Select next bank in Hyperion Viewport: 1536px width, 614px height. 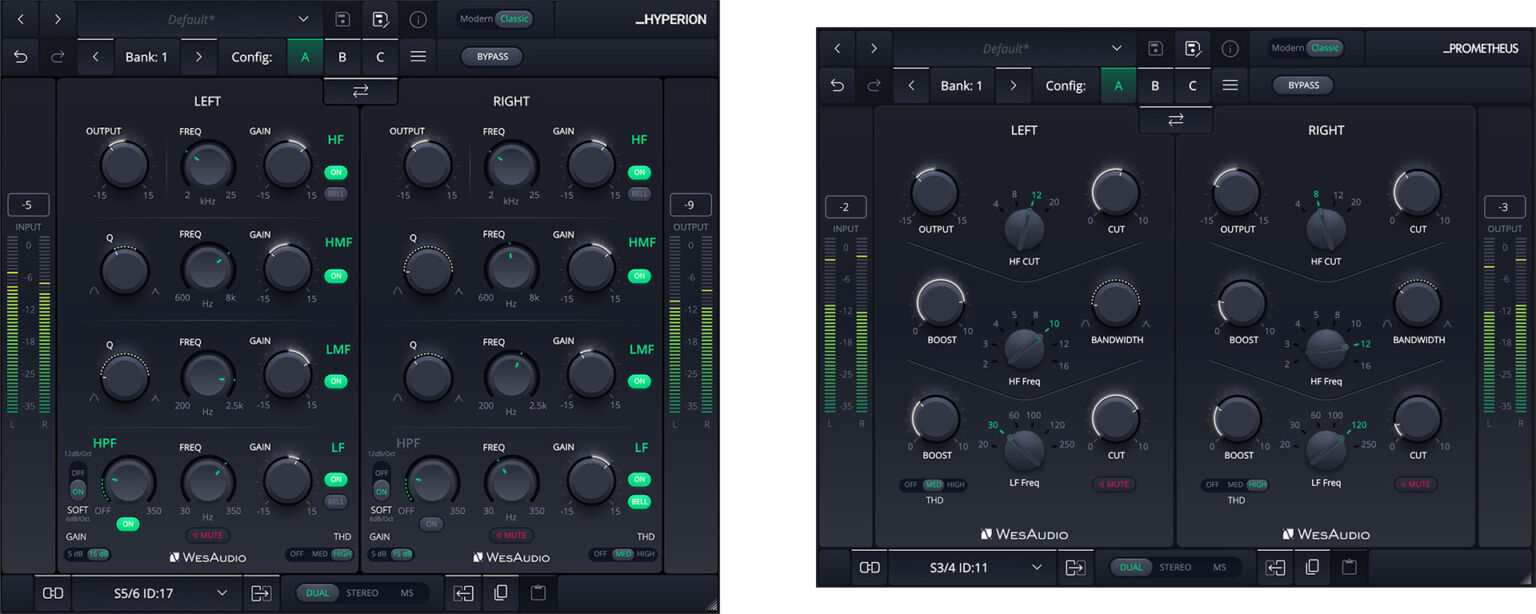point(199,57)
